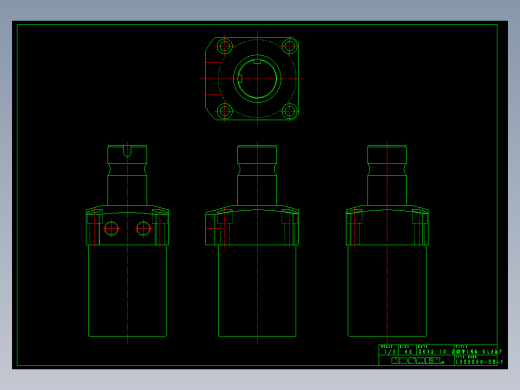Screen dimensions: 520x390
Task: Click the 'SWING CLAMP' title text
Action: (479, 352)
